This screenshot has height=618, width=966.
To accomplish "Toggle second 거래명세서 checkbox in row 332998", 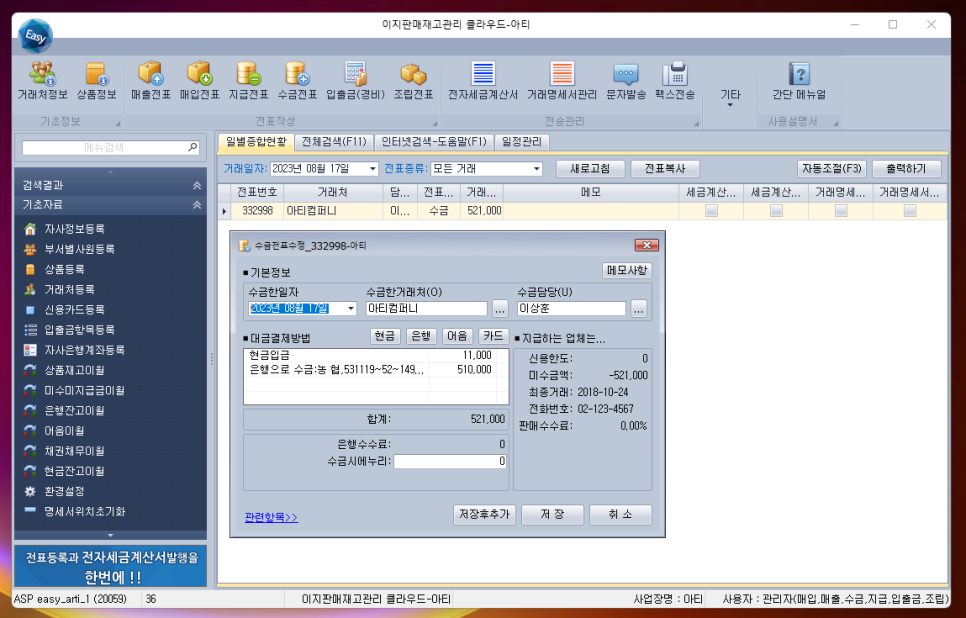I will (x=909, y=211).
